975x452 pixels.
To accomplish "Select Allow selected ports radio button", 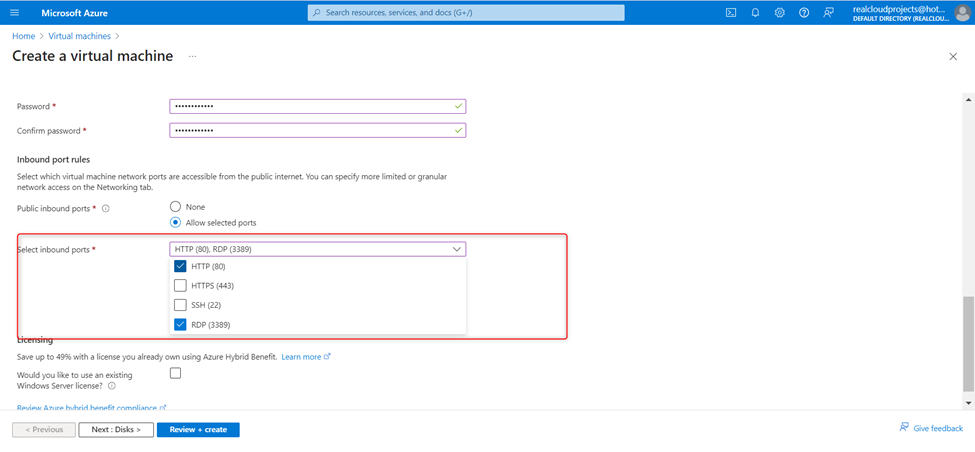I will click(175, 222).
